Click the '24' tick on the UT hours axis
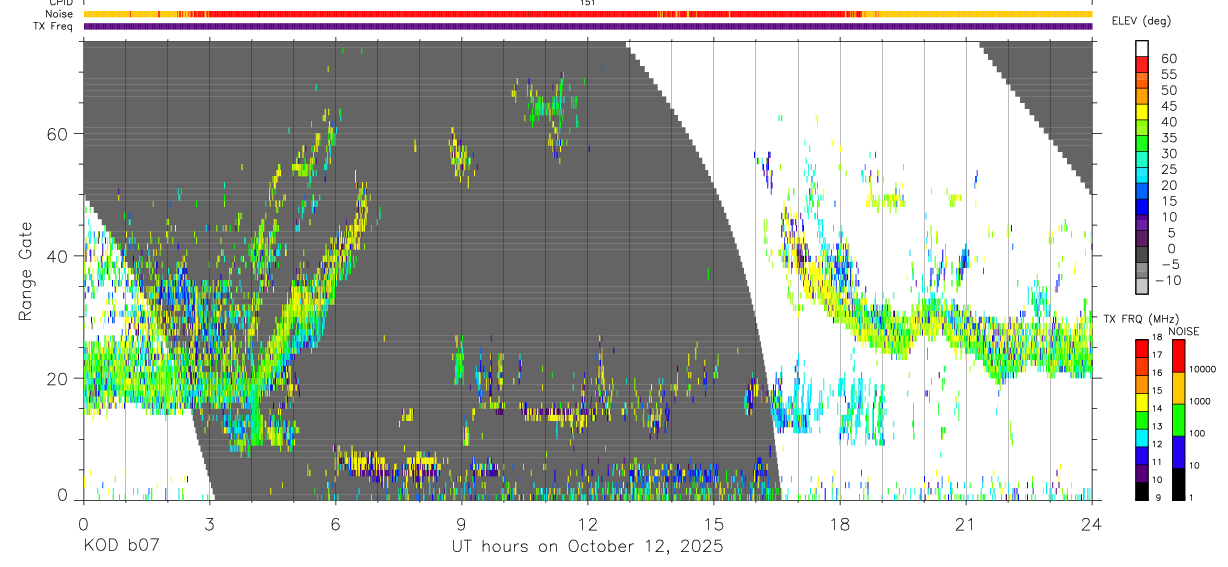Viewport: 1228px width, 567px height. click(1091, 524)
